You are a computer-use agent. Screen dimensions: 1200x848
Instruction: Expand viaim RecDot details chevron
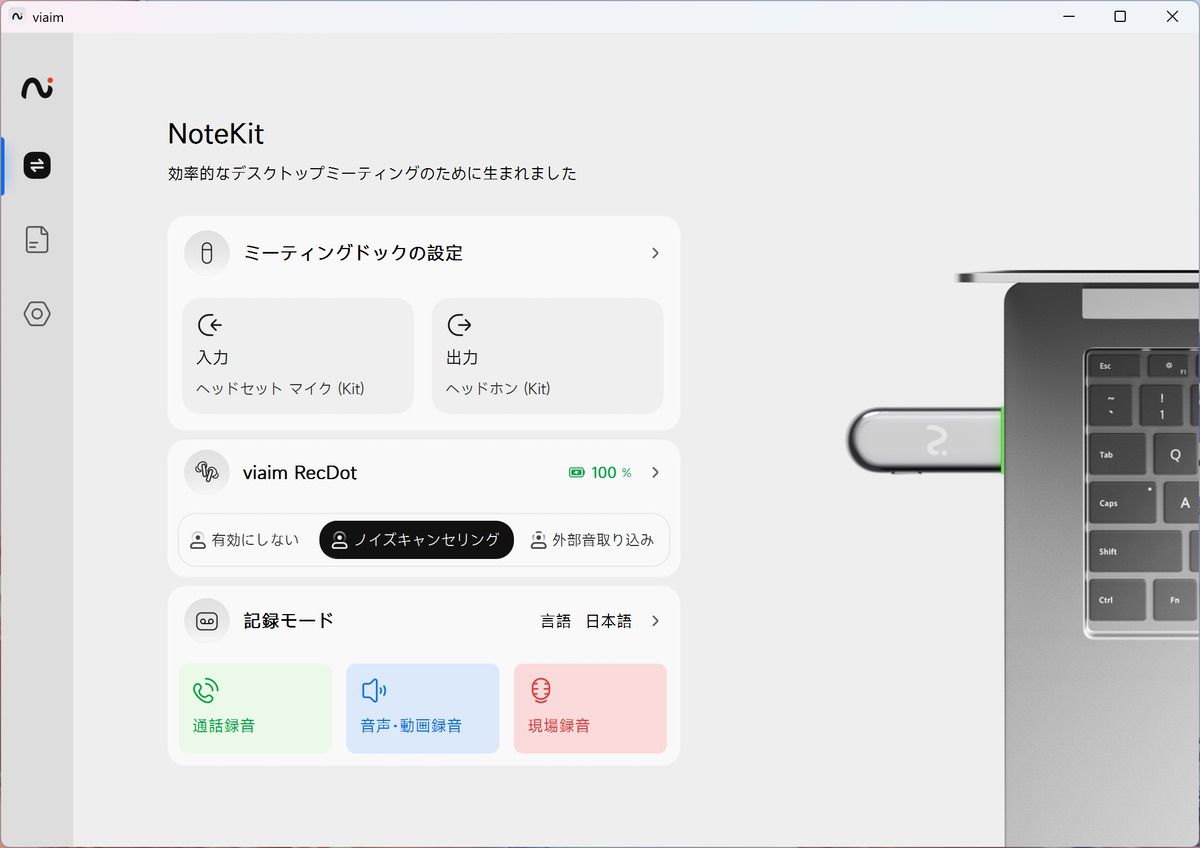655,472
